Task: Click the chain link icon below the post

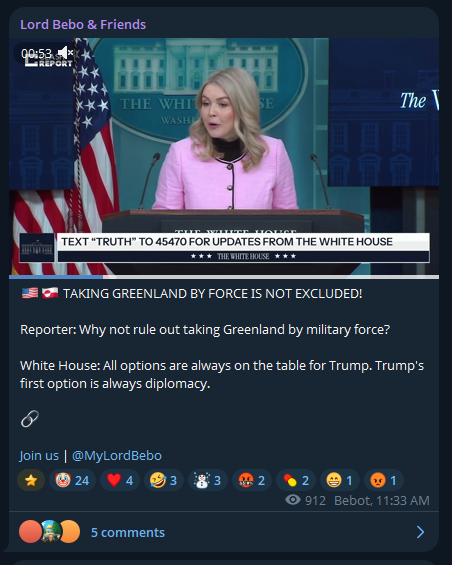Action: pos(30,418)
